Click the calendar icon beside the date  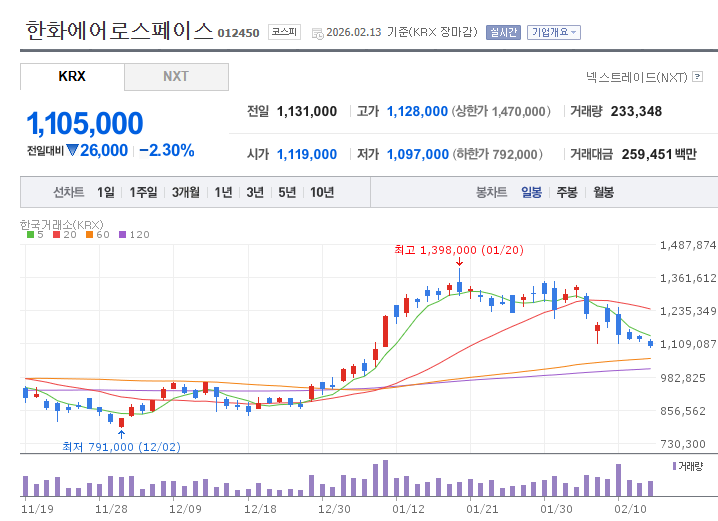(x=317, y=33)
